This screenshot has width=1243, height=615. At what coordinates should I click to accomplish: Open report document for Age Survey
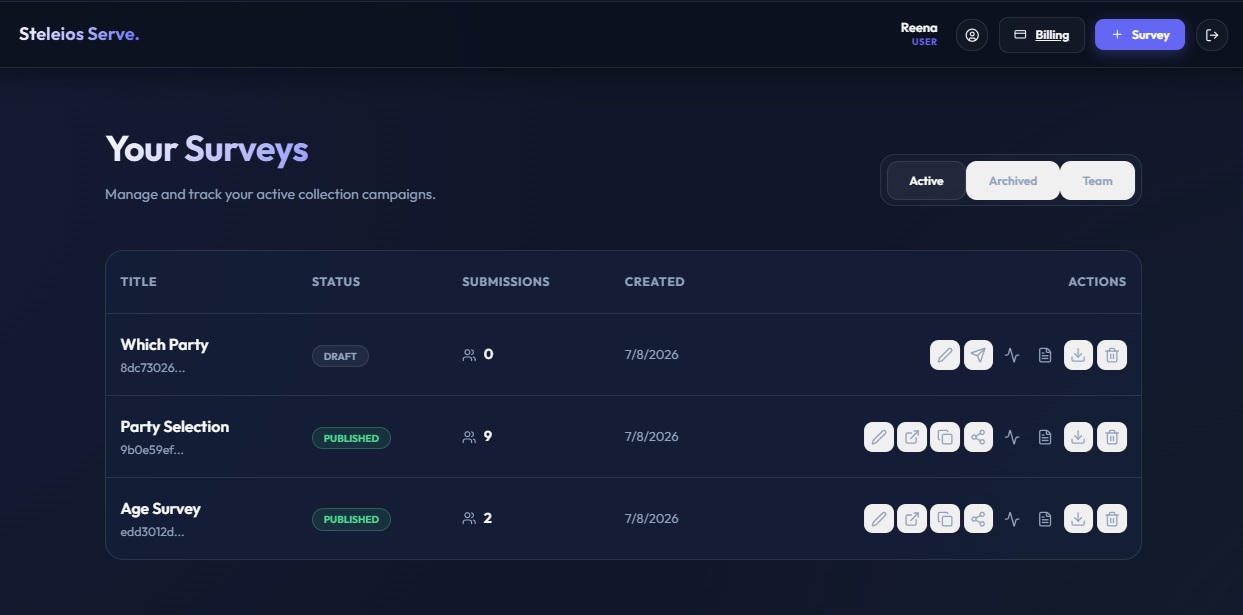(1045, 519)
